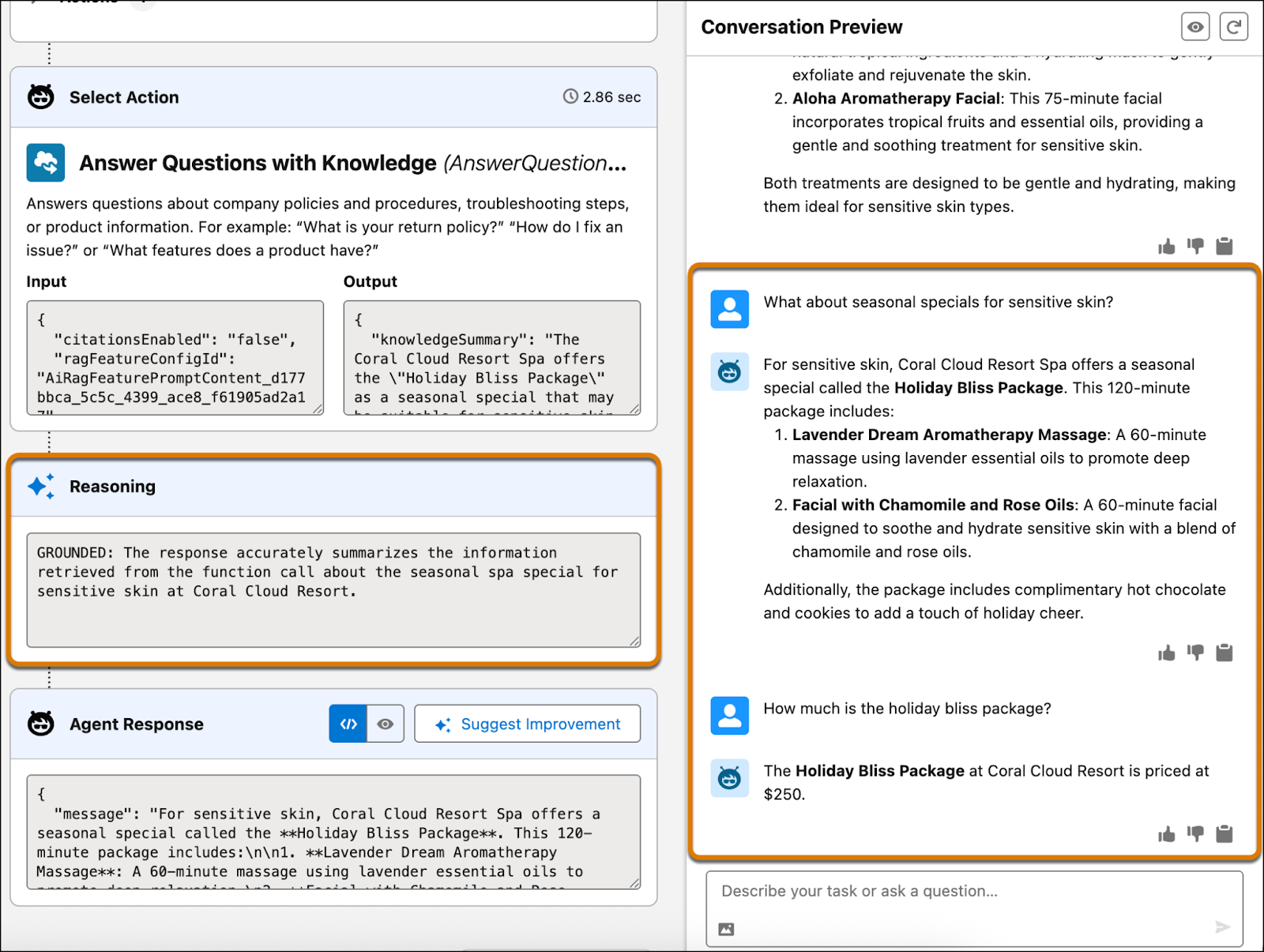Image resolution: width=1264 pixels, height=952 pixels.
Task: Thumbs down the gentle and hydrating treatments reply
Action: tap(1195, 246)
